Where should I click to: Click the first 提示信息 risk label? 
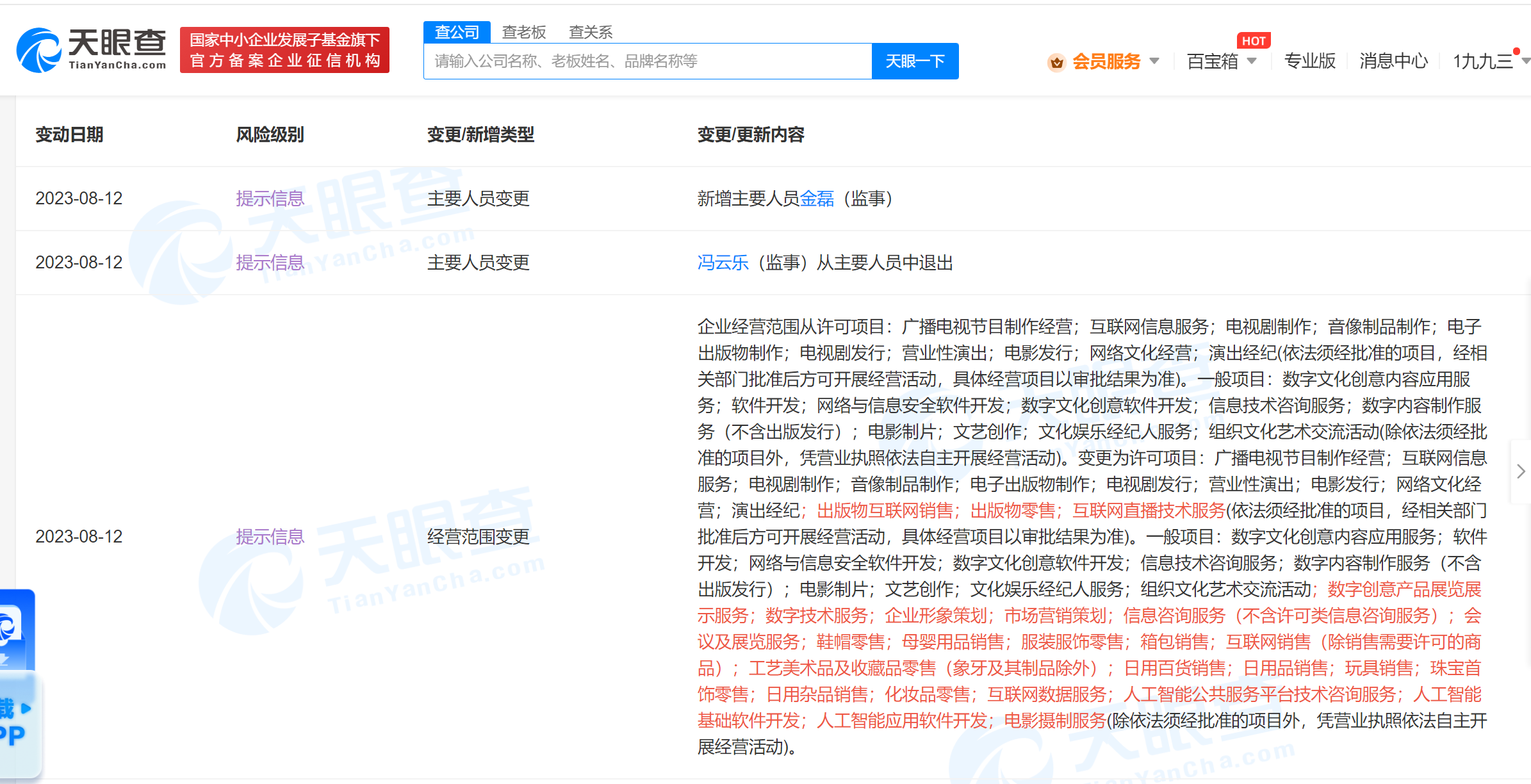click(270, 199)
